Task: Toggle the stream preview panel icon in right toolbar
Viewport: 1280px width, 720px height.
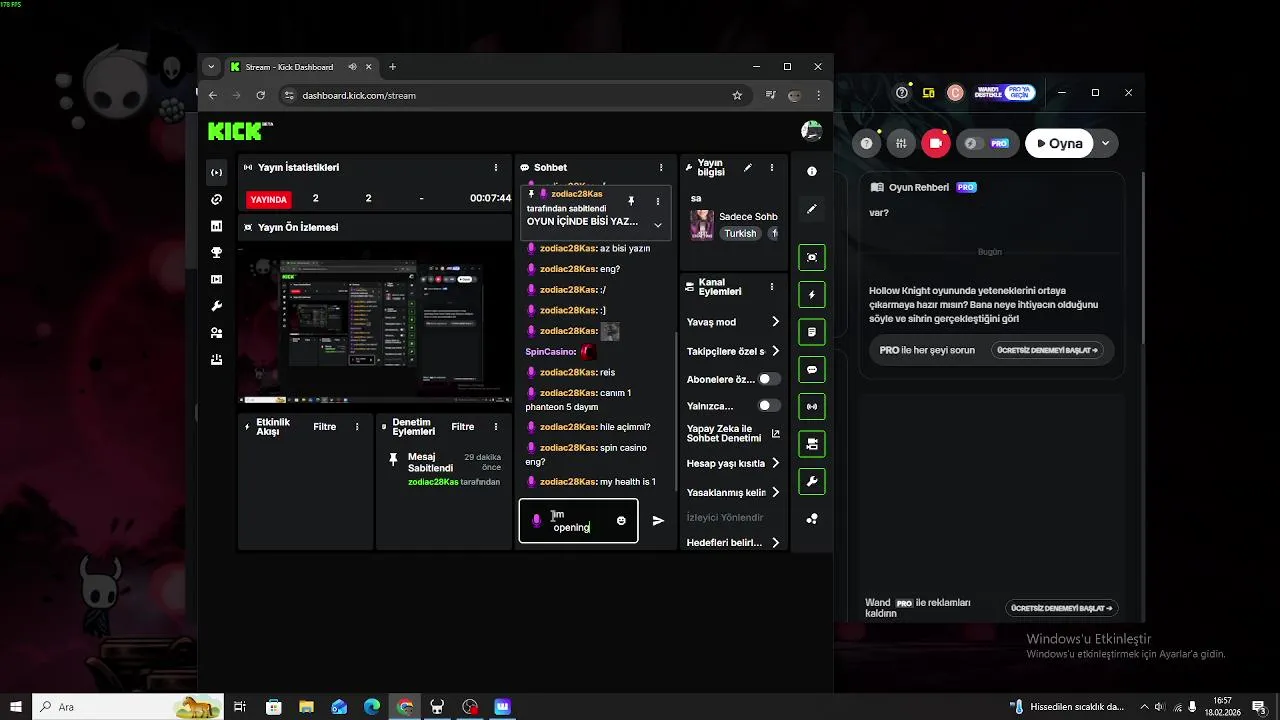Action: pyautogui.click(x=812, y=257)
